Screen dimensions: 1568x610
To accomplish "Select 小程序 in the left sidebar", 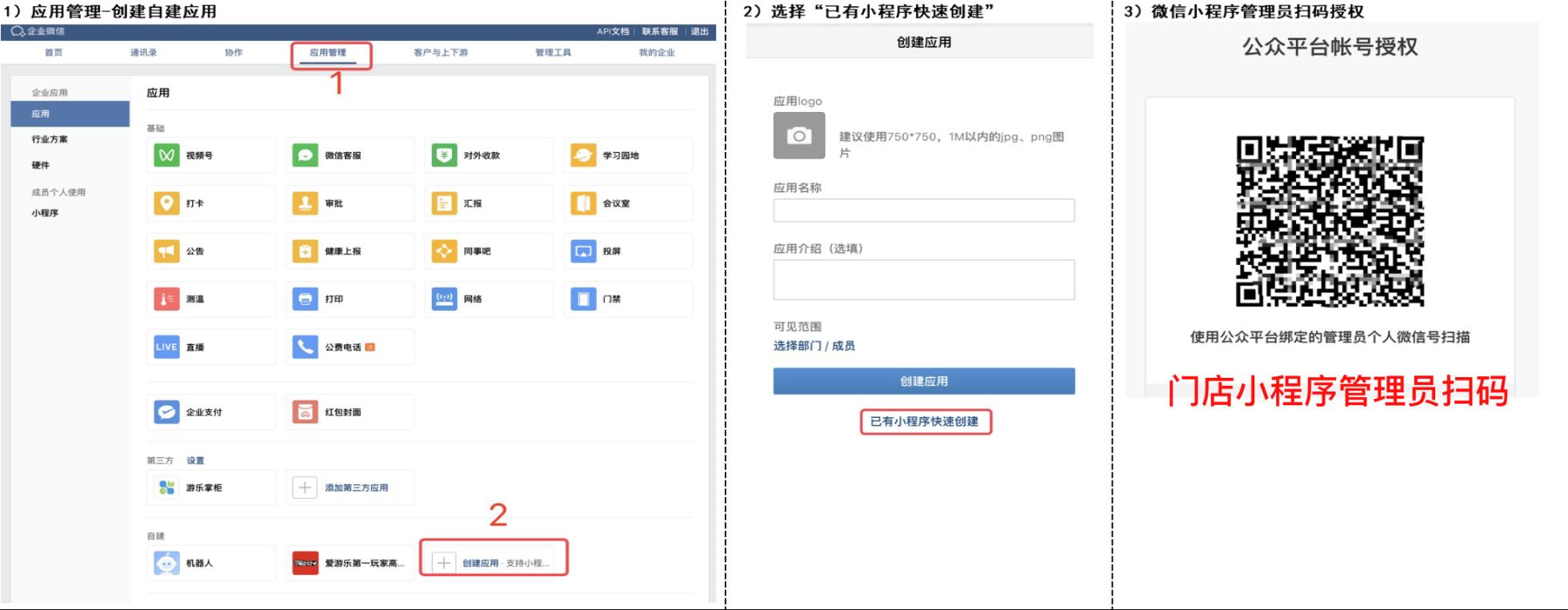I will [45, 213].
